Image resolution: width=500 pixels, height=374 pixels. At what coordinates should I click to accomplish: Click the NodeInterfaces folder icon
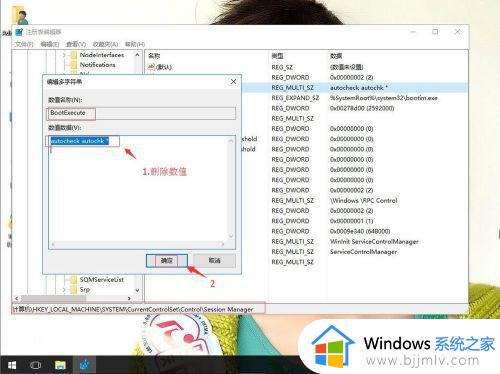point(73,55)
